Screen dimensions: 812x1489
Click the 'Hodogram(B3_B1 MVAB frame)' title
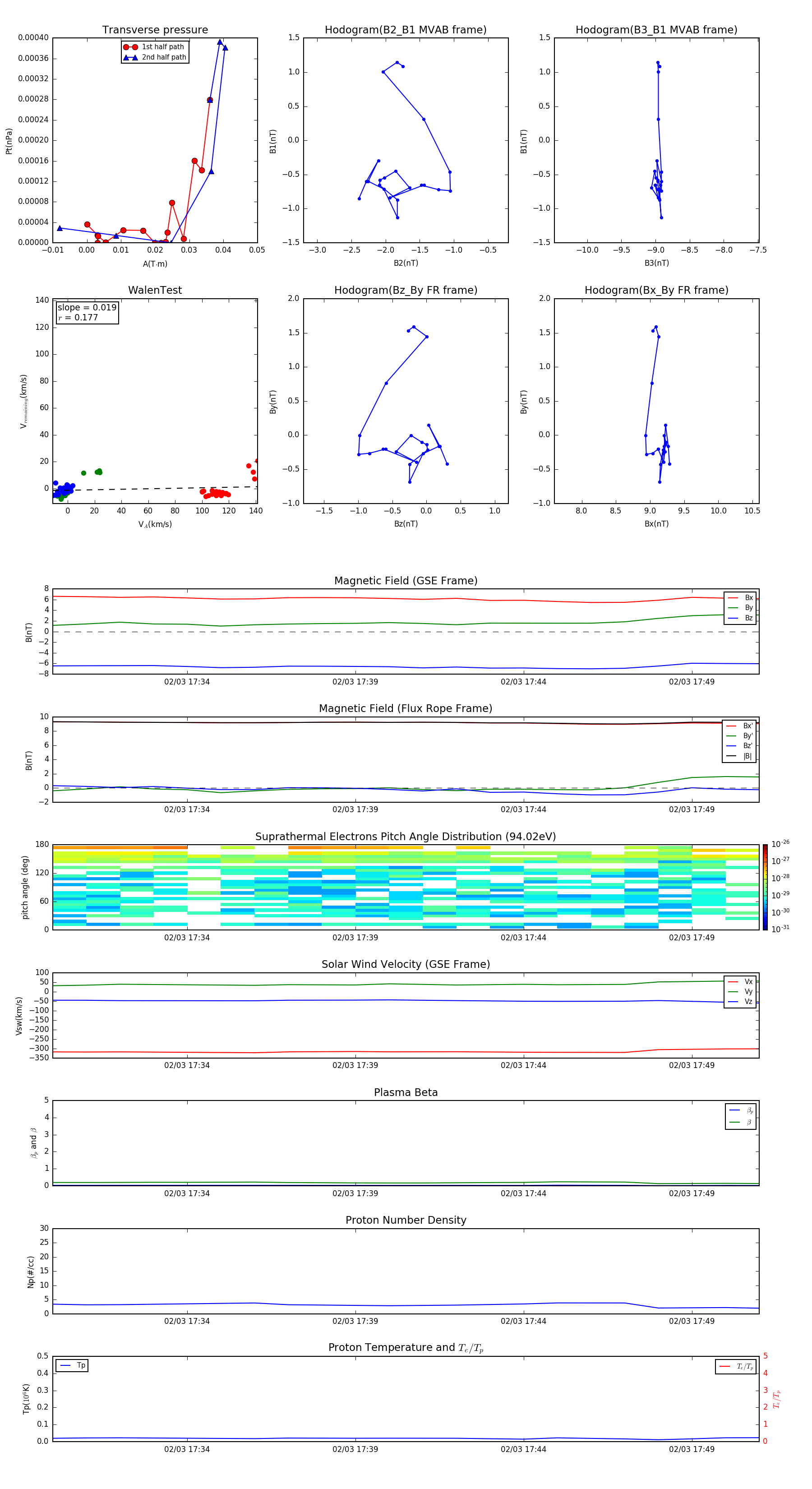click(x=656, y=30)
